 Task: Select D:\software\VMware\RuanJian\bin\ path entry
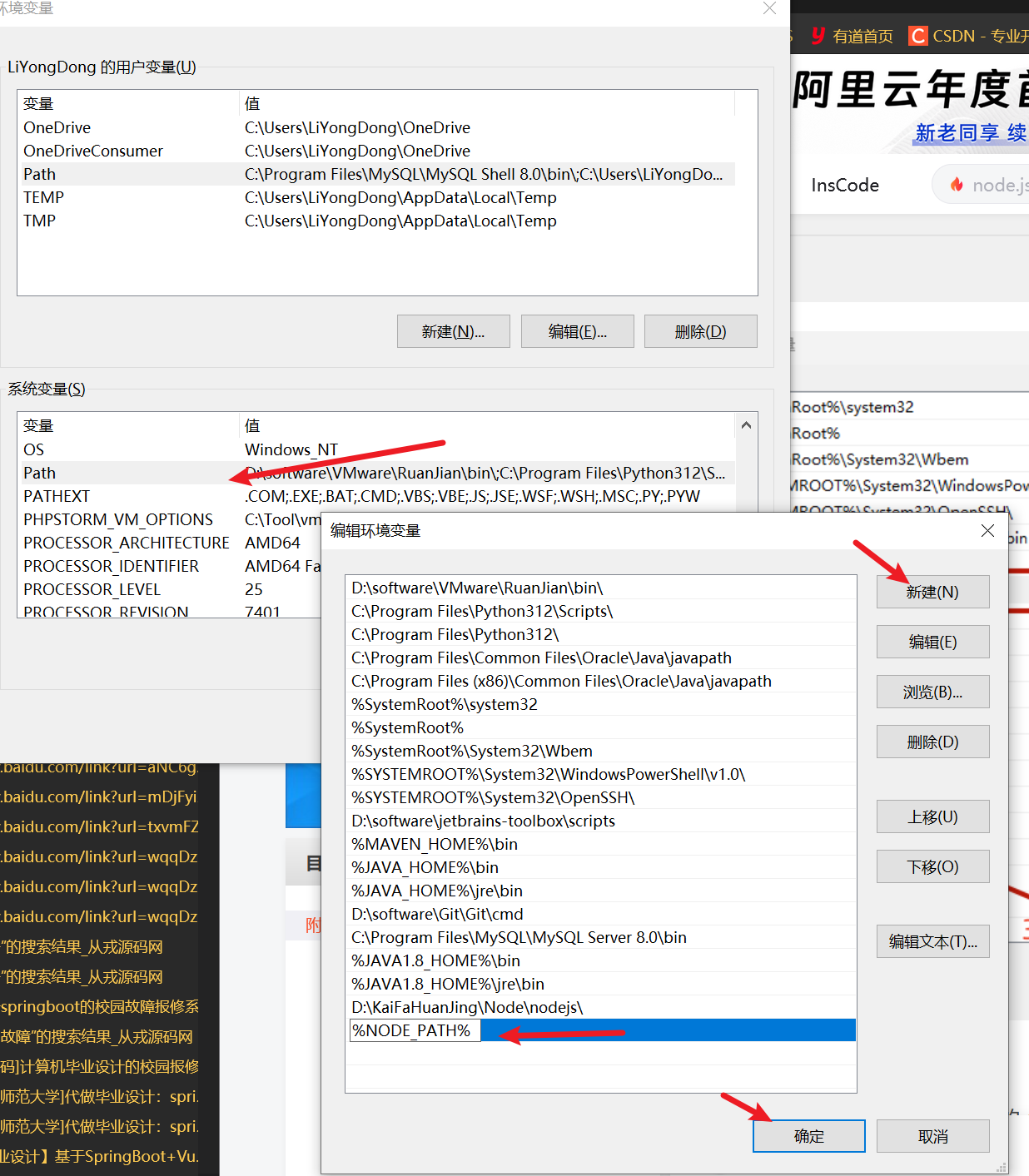(x=600, y=588)
